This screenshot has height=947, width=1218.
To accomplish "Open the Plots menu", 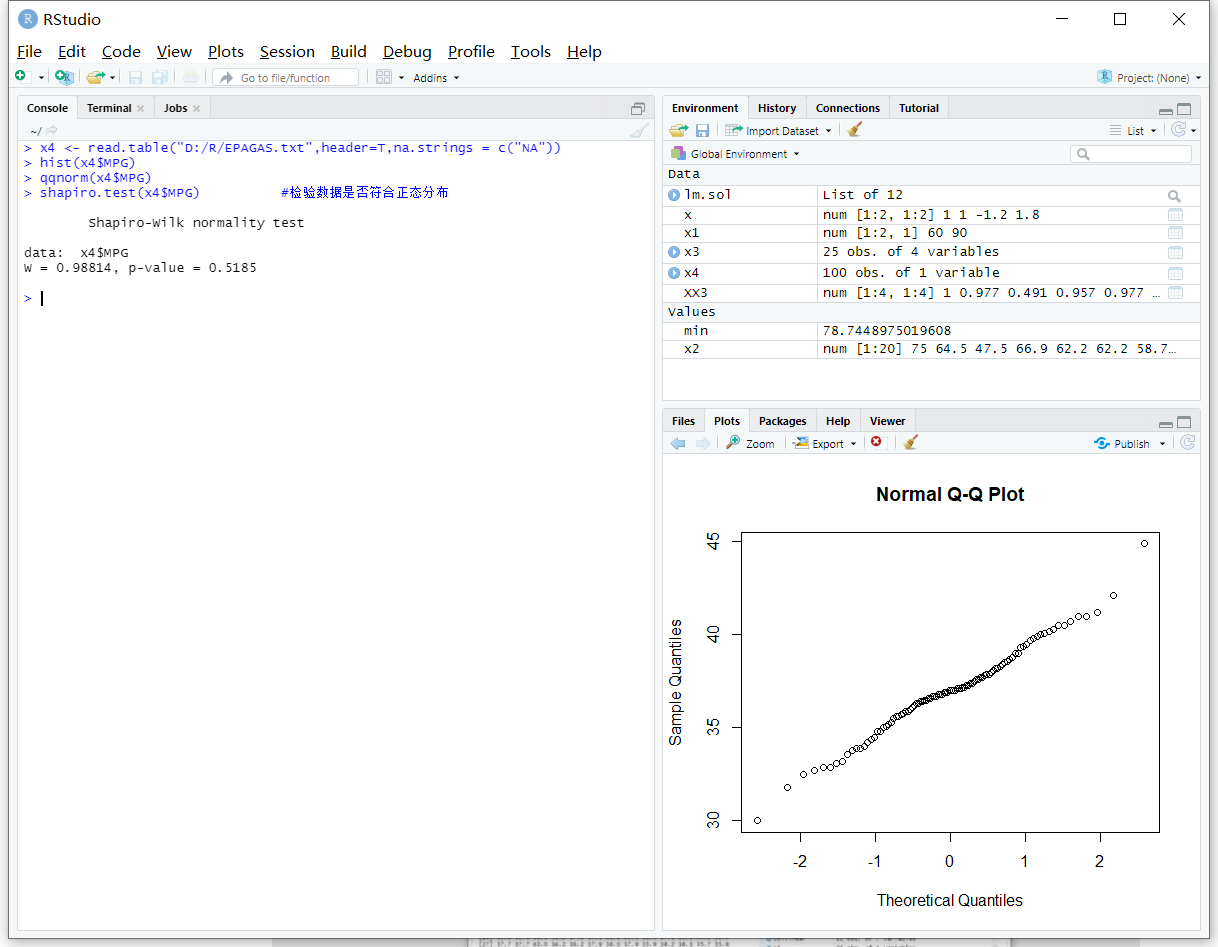I will point(226,51).
